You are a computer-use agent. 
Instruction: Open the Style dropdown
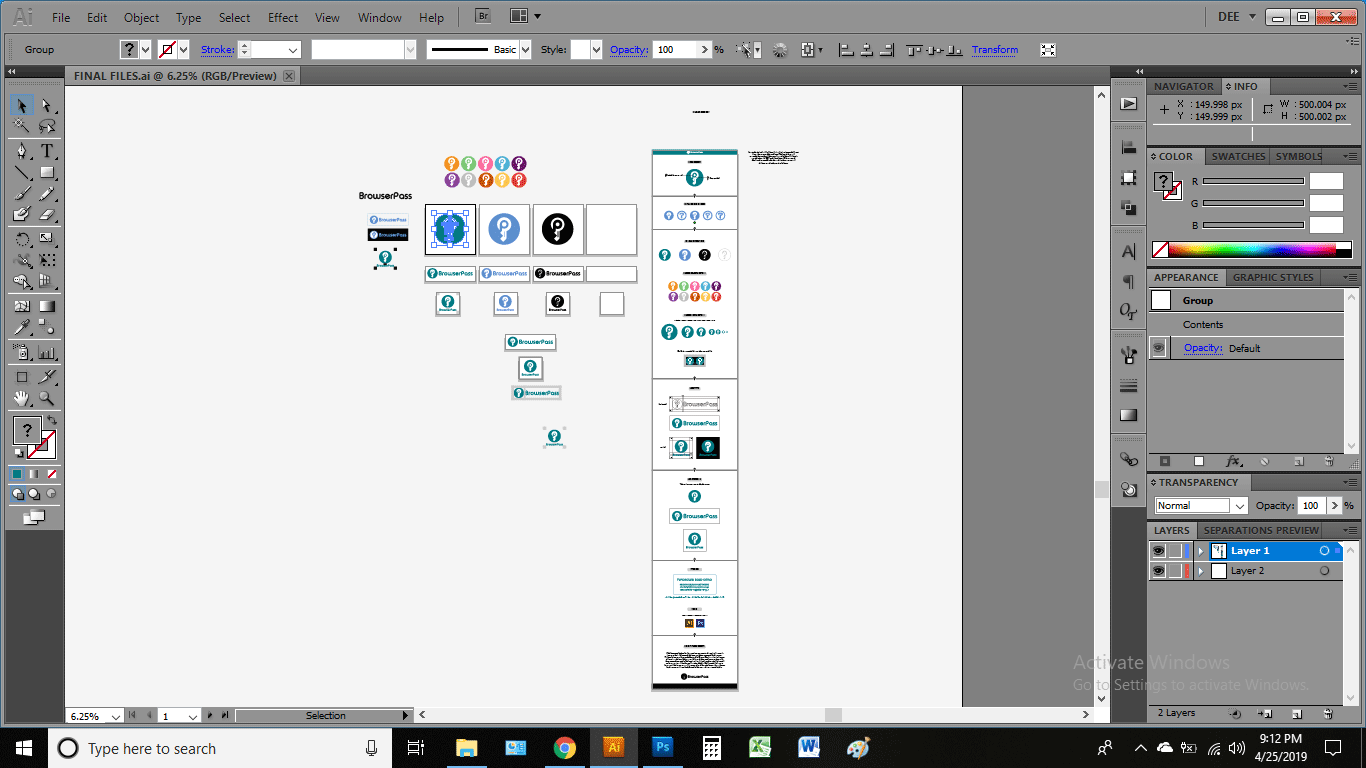tap(597, 49)
